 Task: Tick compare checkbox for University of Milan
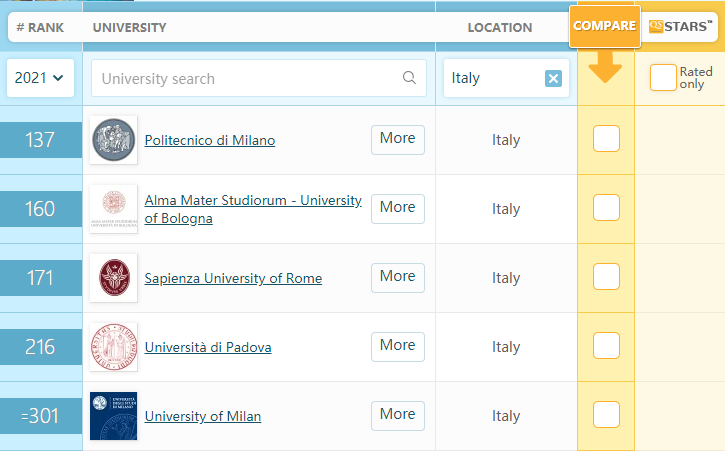pyautogui.click(x=606, y=414)
